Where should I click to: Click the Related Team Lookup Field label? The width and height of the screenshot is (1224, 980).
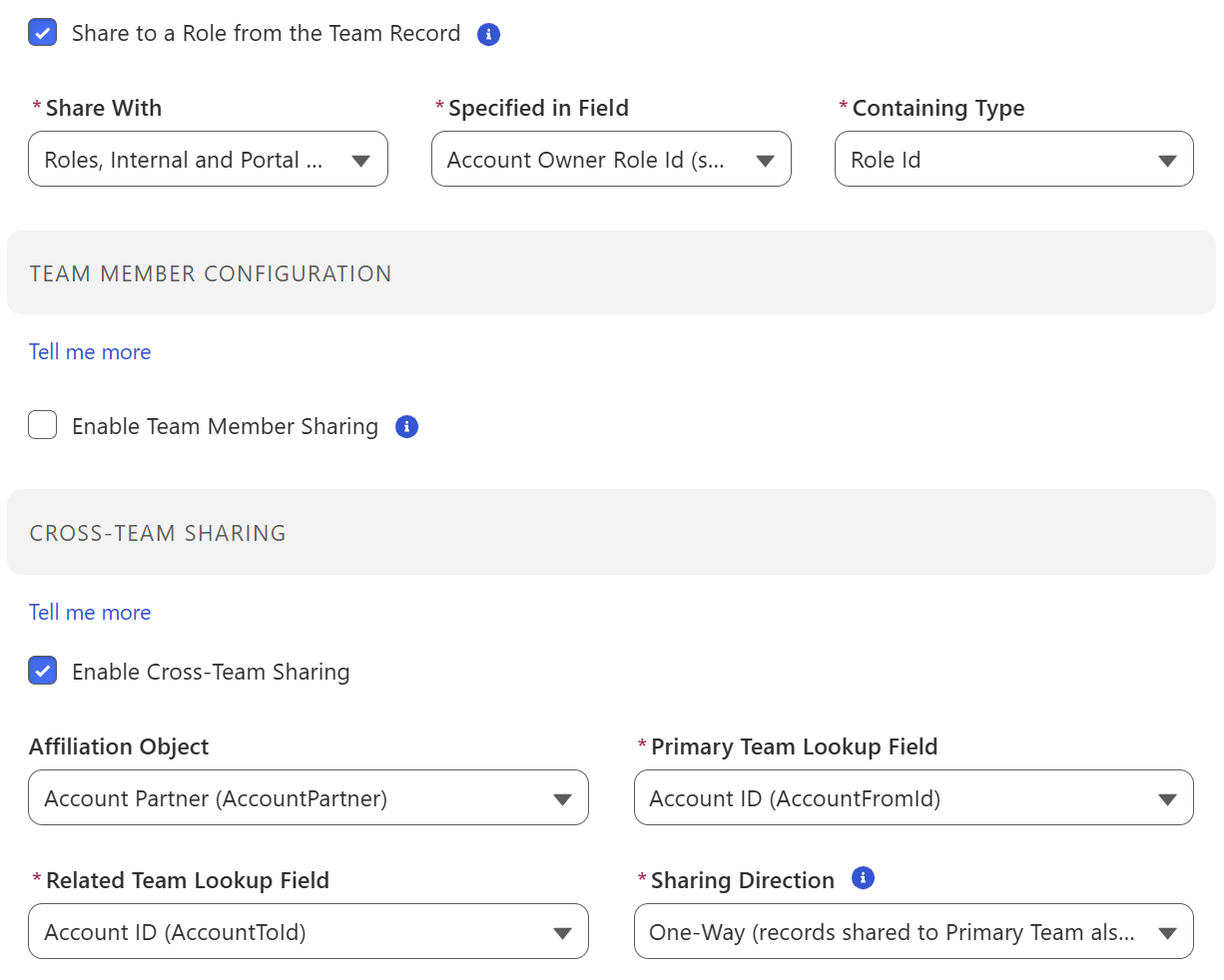coord(188,880)
